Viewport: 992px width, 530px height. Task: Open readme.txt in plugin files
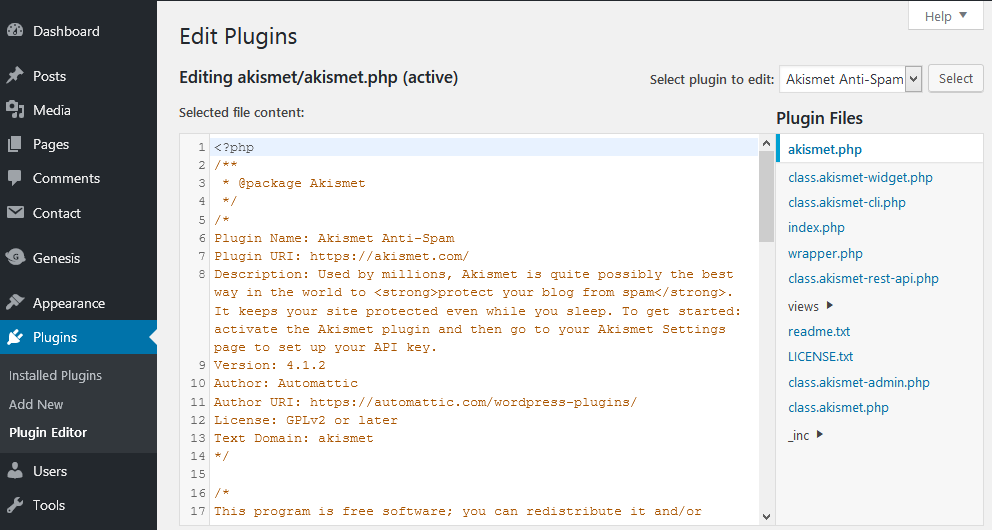[819, 331]
